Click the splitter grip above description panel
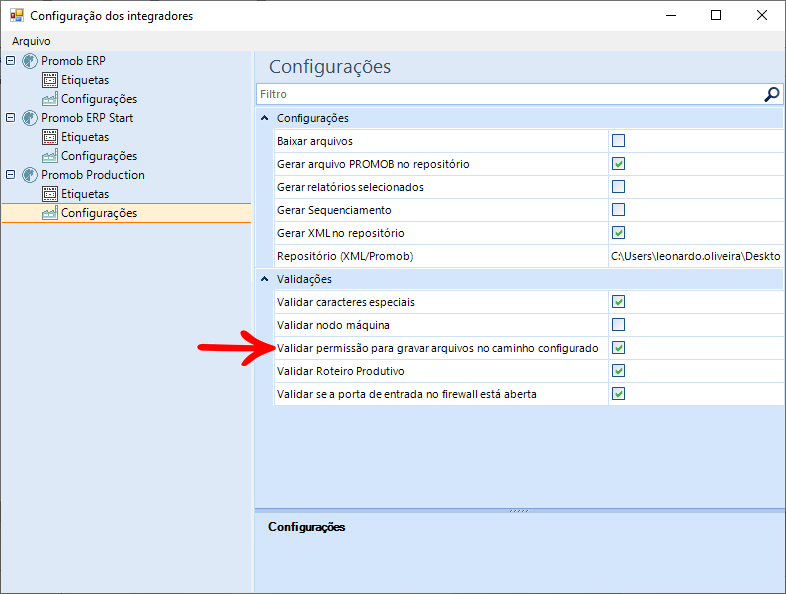This screenshot has width=786, height=594. click(x=519, y=510)
